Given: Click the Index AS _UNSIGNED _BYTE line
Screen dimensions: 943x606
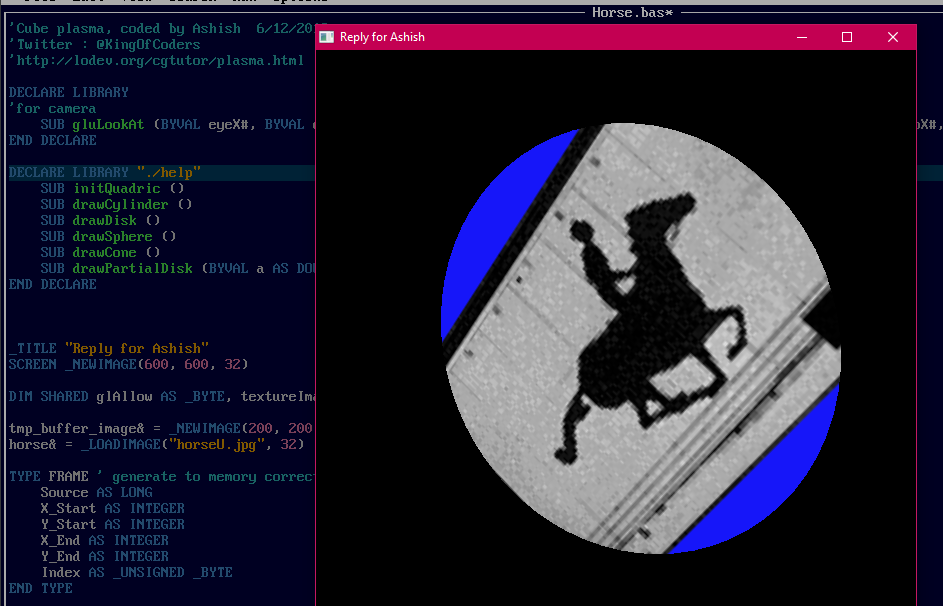Looking at the screenshot, I should pyautogui.click(x=136, y=573).
